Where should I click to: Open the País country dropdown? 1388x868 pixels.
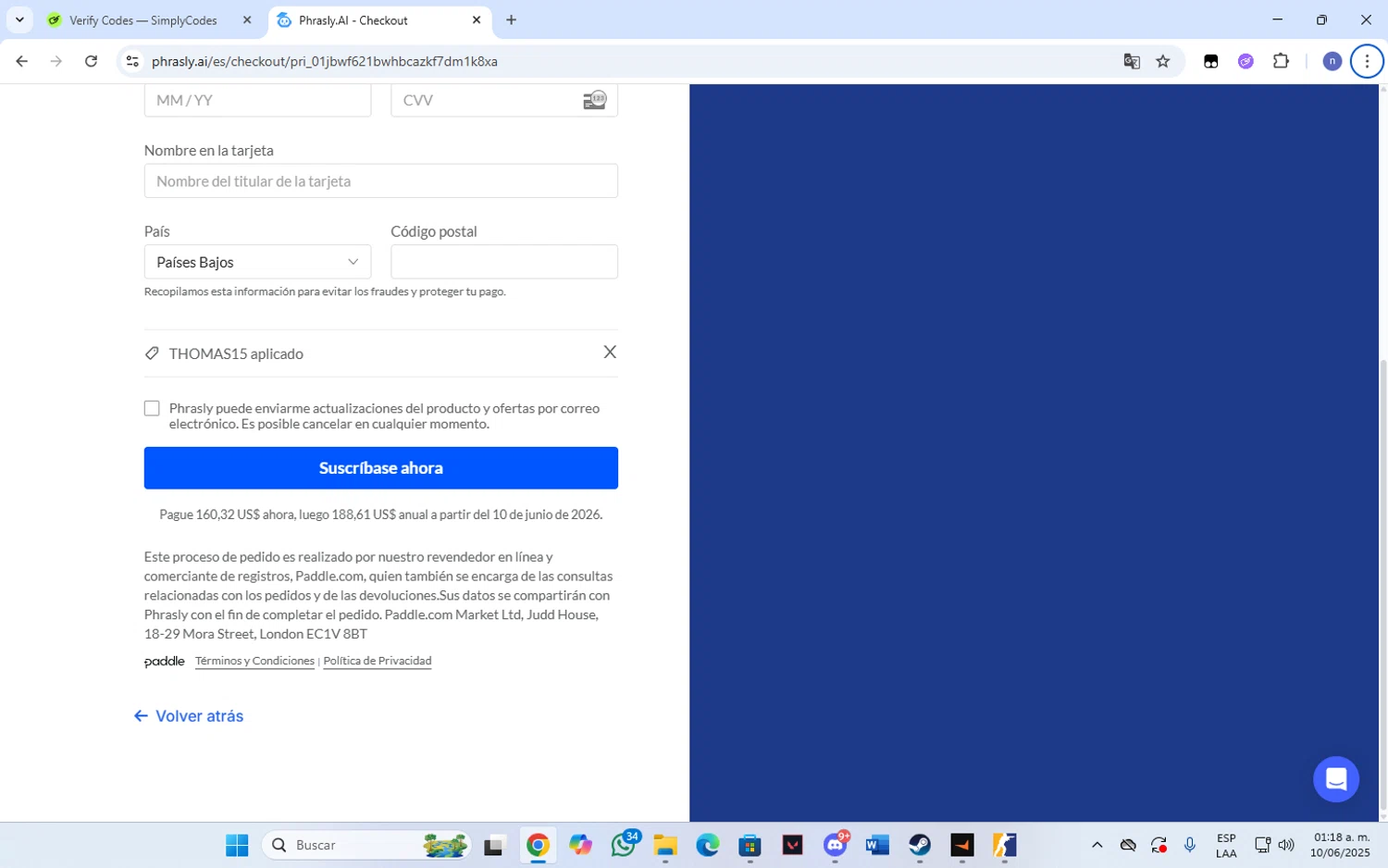pyautogui.click(x=257, y=262)
